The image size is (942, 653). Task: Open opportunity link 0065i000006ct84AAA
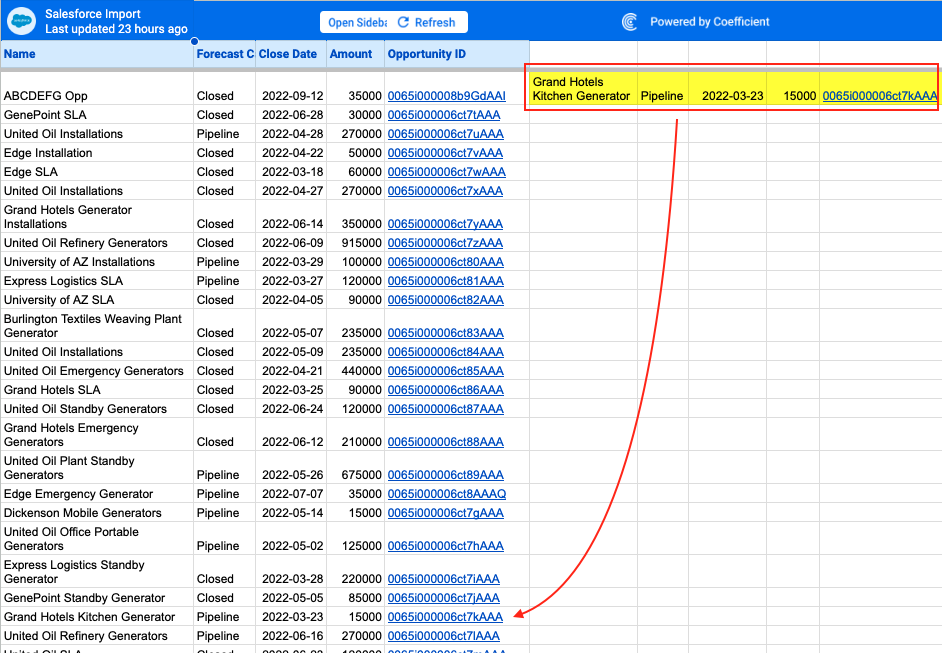(446, 352)
